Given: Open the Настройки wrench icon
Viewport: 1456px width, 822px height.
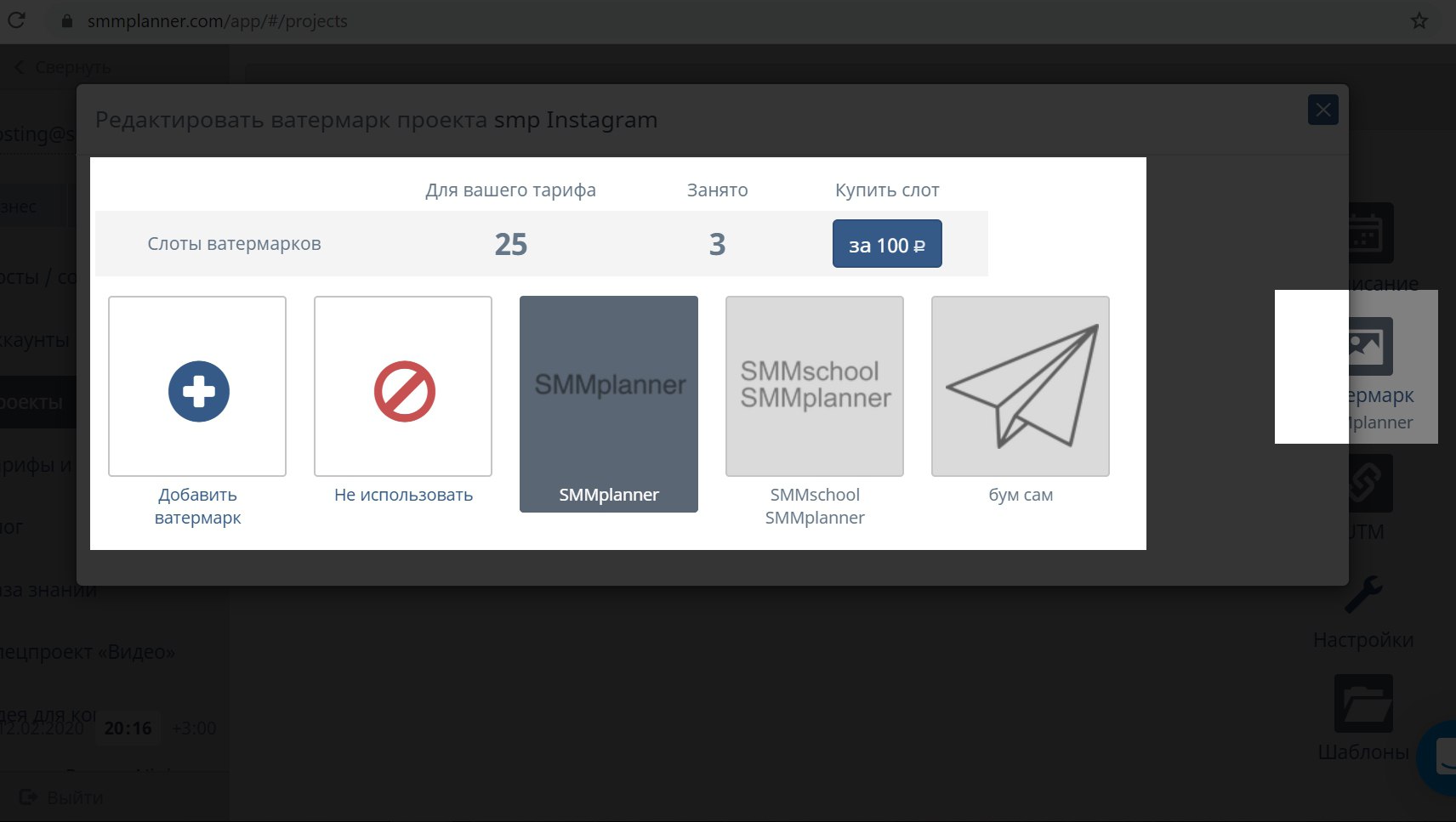Looking at the screenshot, I should tap(1363, 594).
